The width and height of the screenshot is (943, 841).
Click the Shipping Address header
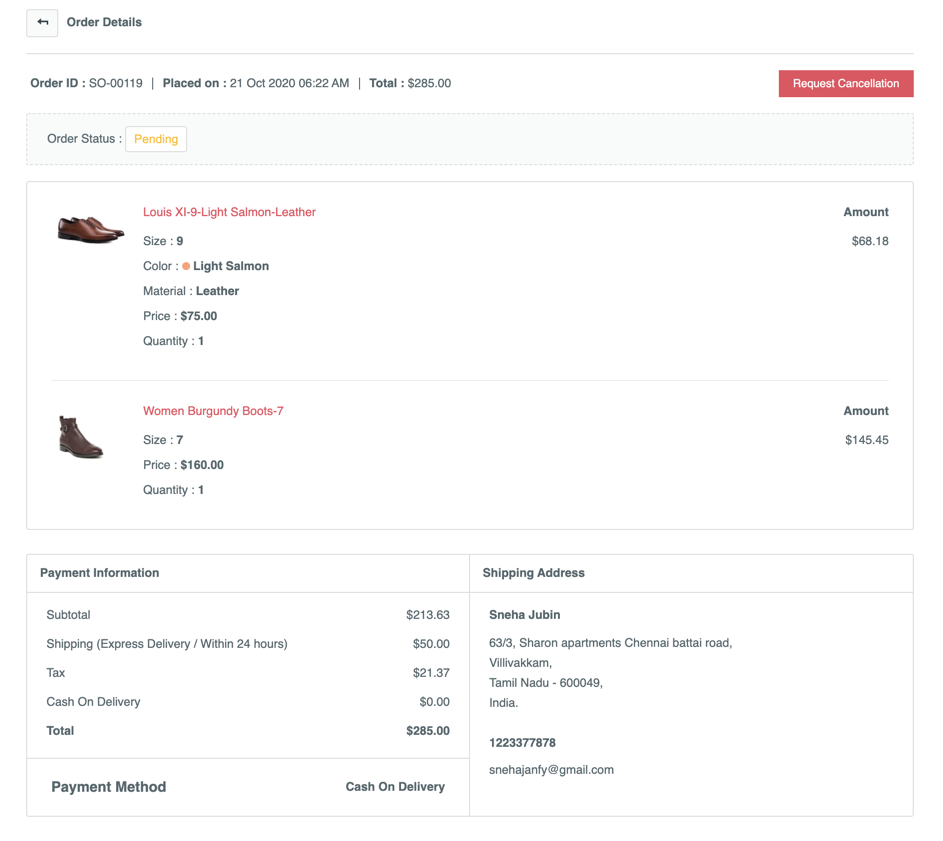click(533, 573)
